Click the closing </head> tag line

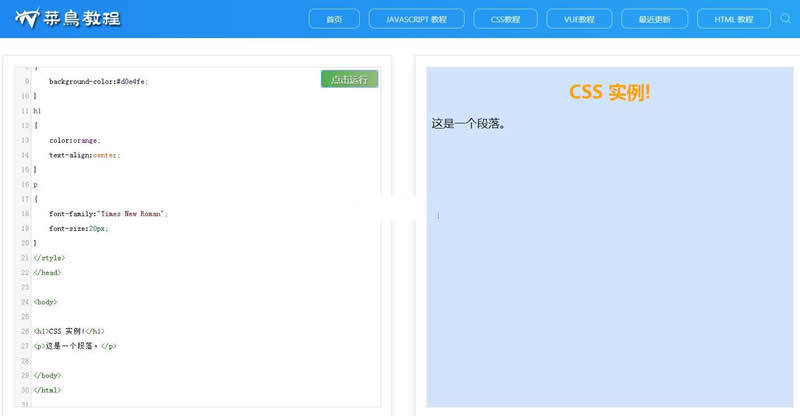click(x=47, y=273)
